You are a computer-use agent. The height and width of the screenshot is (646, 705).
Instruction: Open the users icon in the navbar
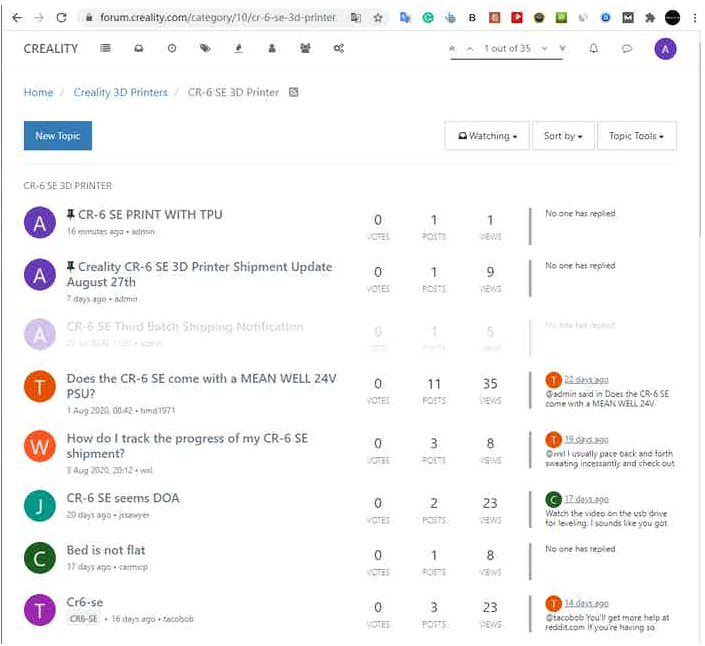coord(272,48)
